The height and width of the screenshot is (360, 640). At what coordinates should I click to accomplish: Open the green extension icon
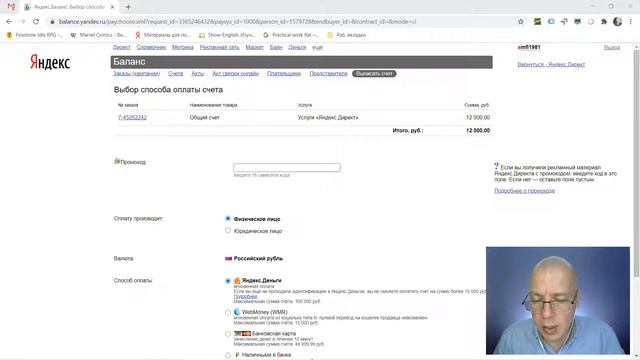538,22
